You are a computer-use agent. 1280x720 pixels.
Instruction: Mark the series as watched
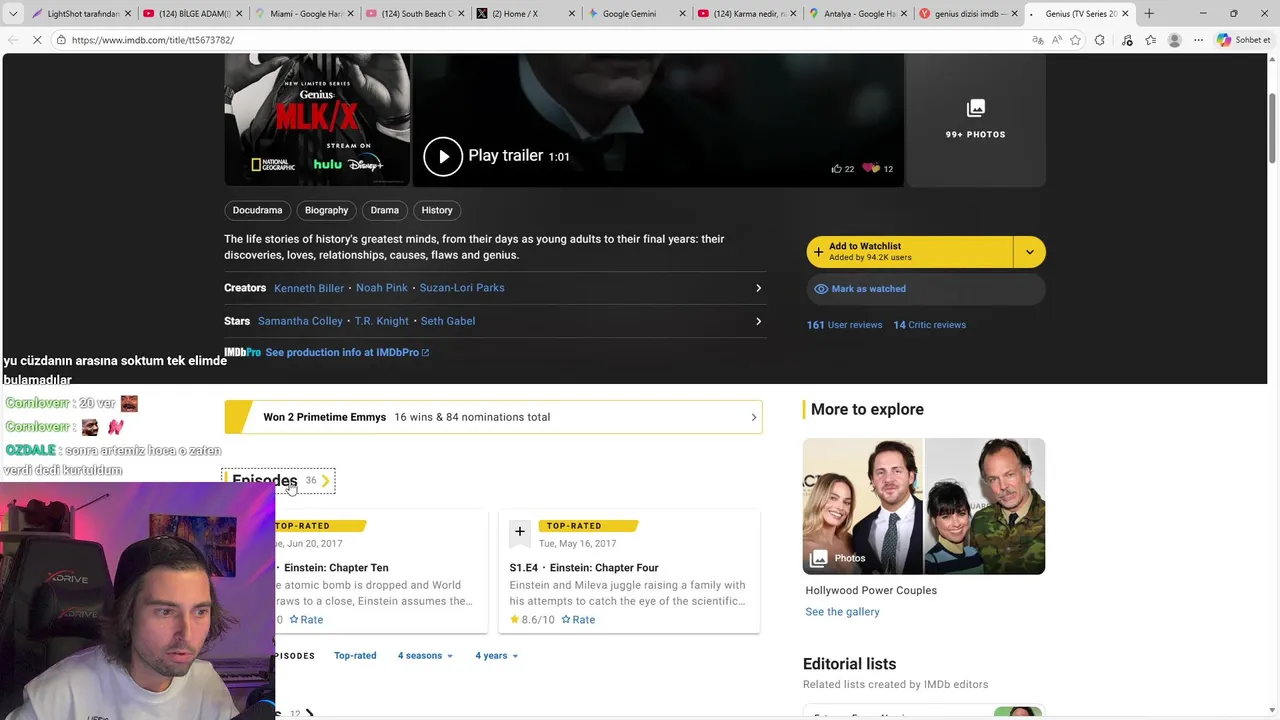tap(926, 289)
